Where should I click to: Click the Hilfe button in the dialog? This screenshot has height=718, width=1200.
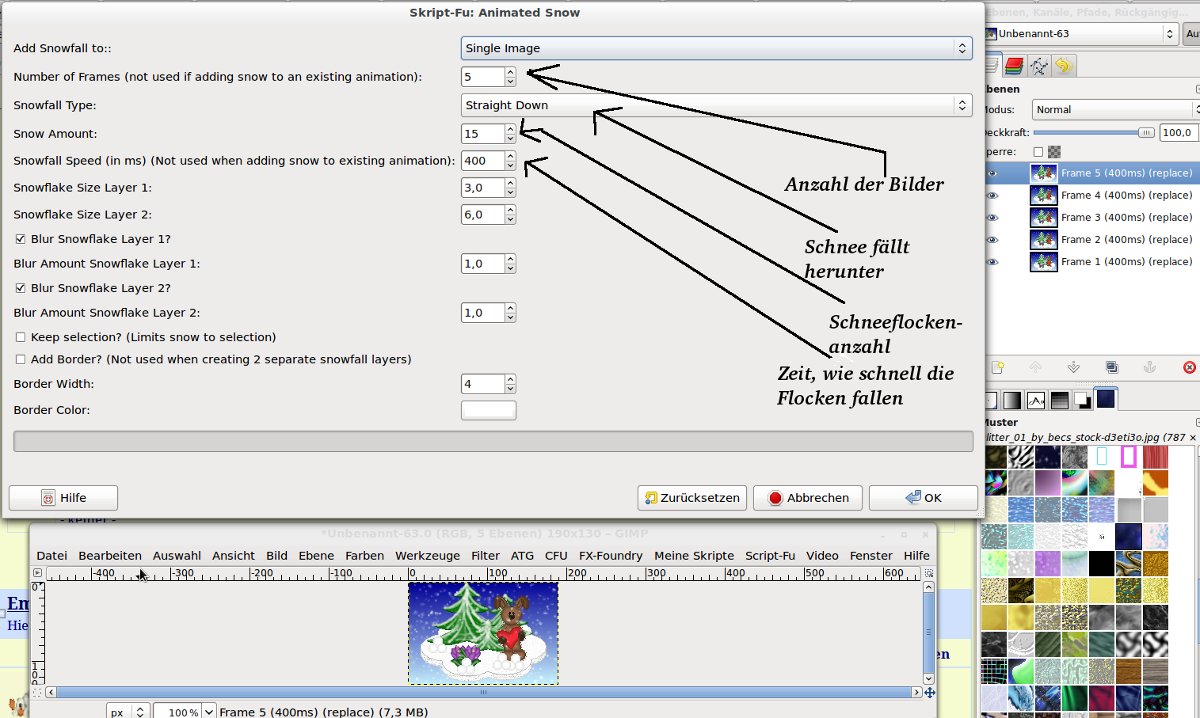63,498
